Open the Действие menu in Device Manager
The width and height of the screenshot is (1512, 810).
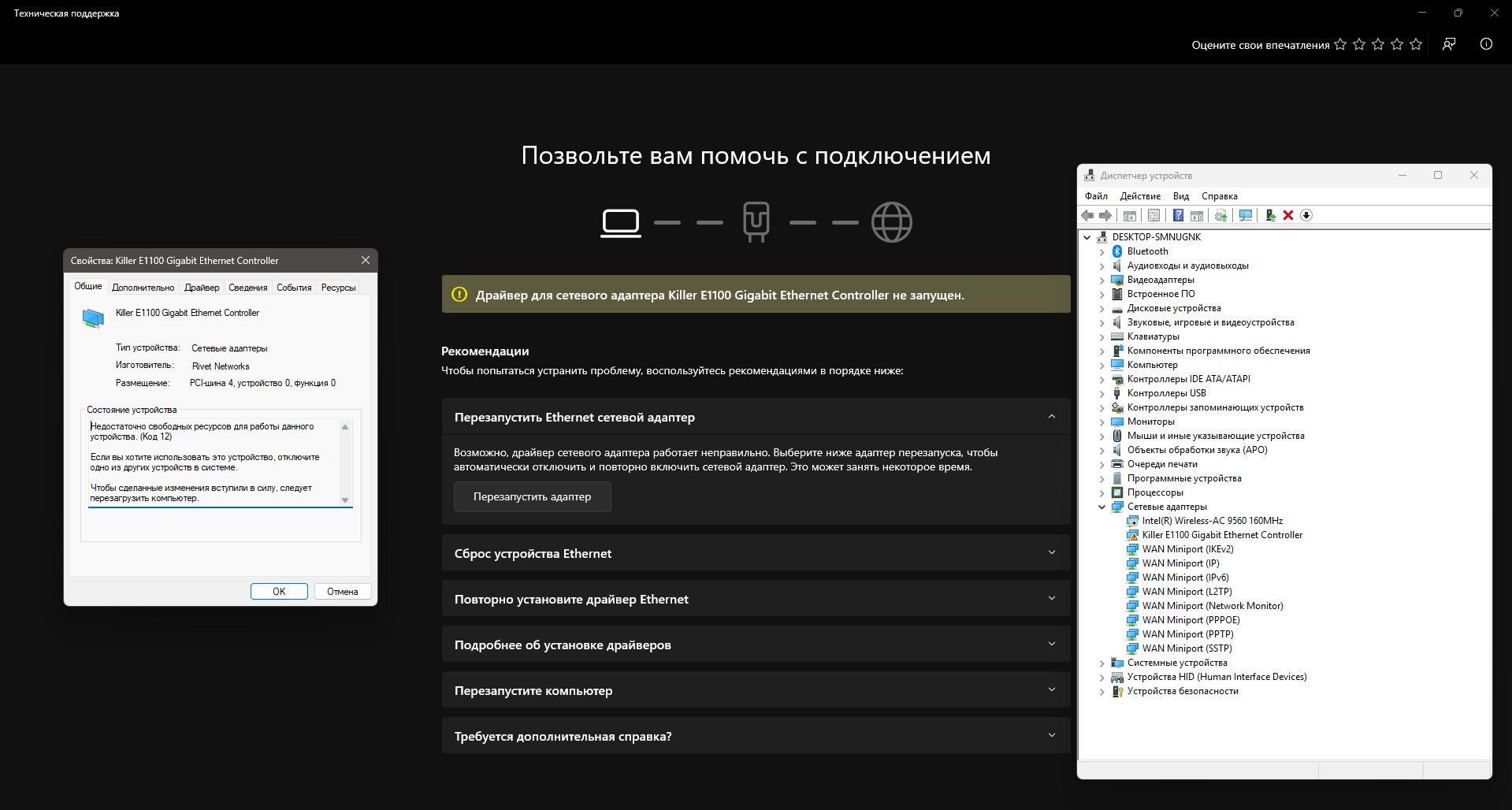(1140, 196)
